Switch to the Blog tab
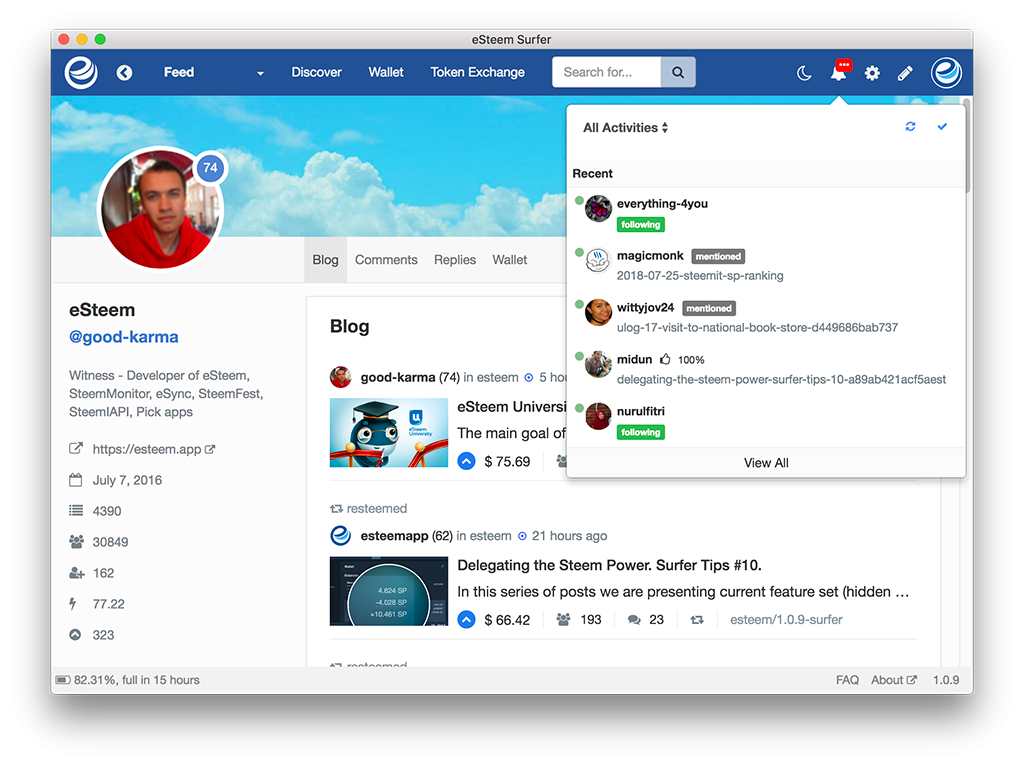This screenshot has height=767, width=1024. coord(325,259)
